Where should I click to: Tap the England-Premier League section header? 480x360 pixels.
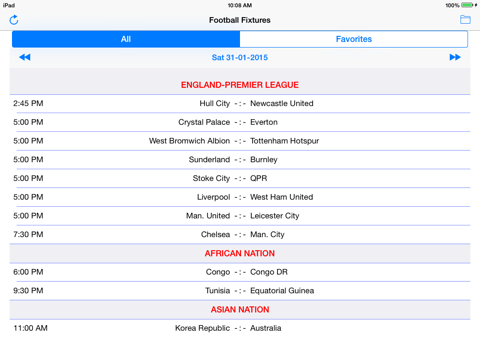coord(240,85)
